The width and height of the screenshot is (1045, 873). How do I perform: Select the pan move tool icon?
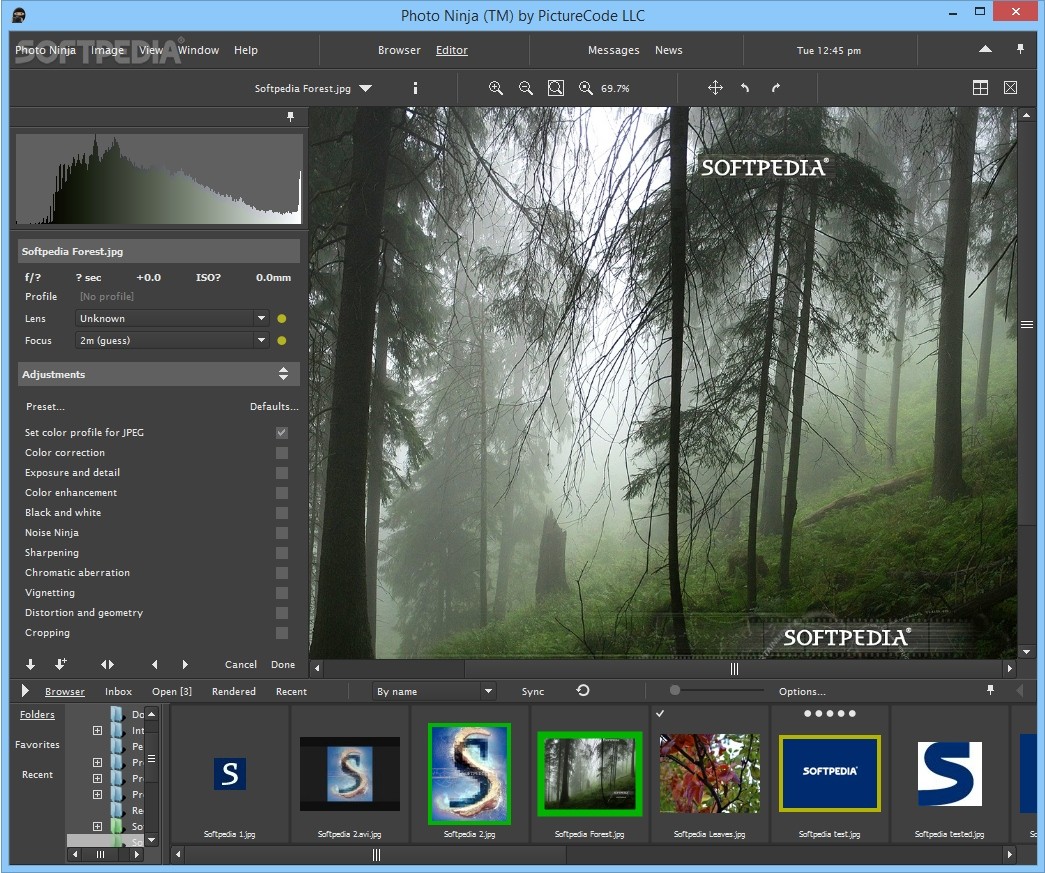tap(715, 88)
